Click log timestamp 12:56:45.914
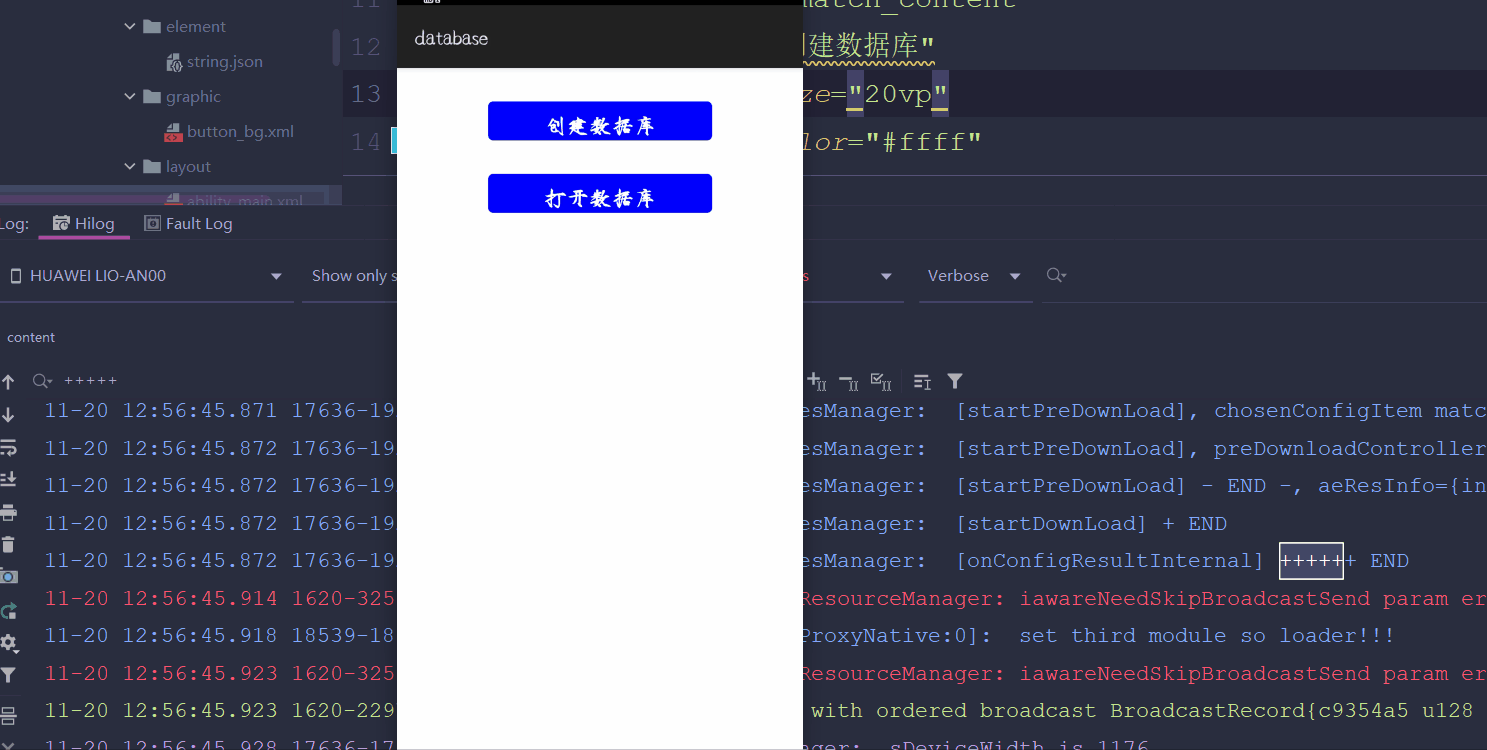1487x750 pixels. [x=200, y=599]
